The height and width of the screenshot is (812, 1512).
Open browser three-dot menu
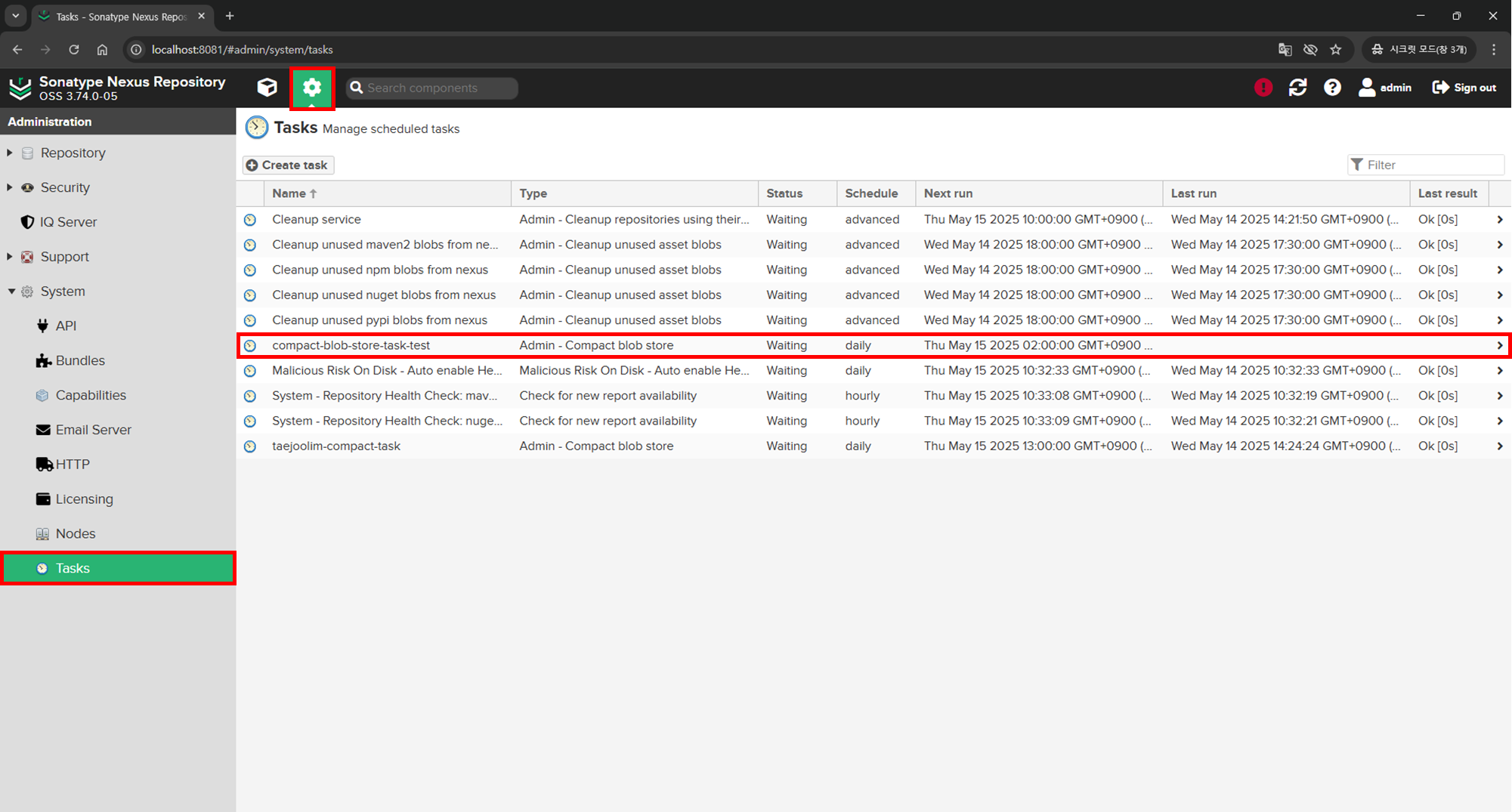point(1494,50)
